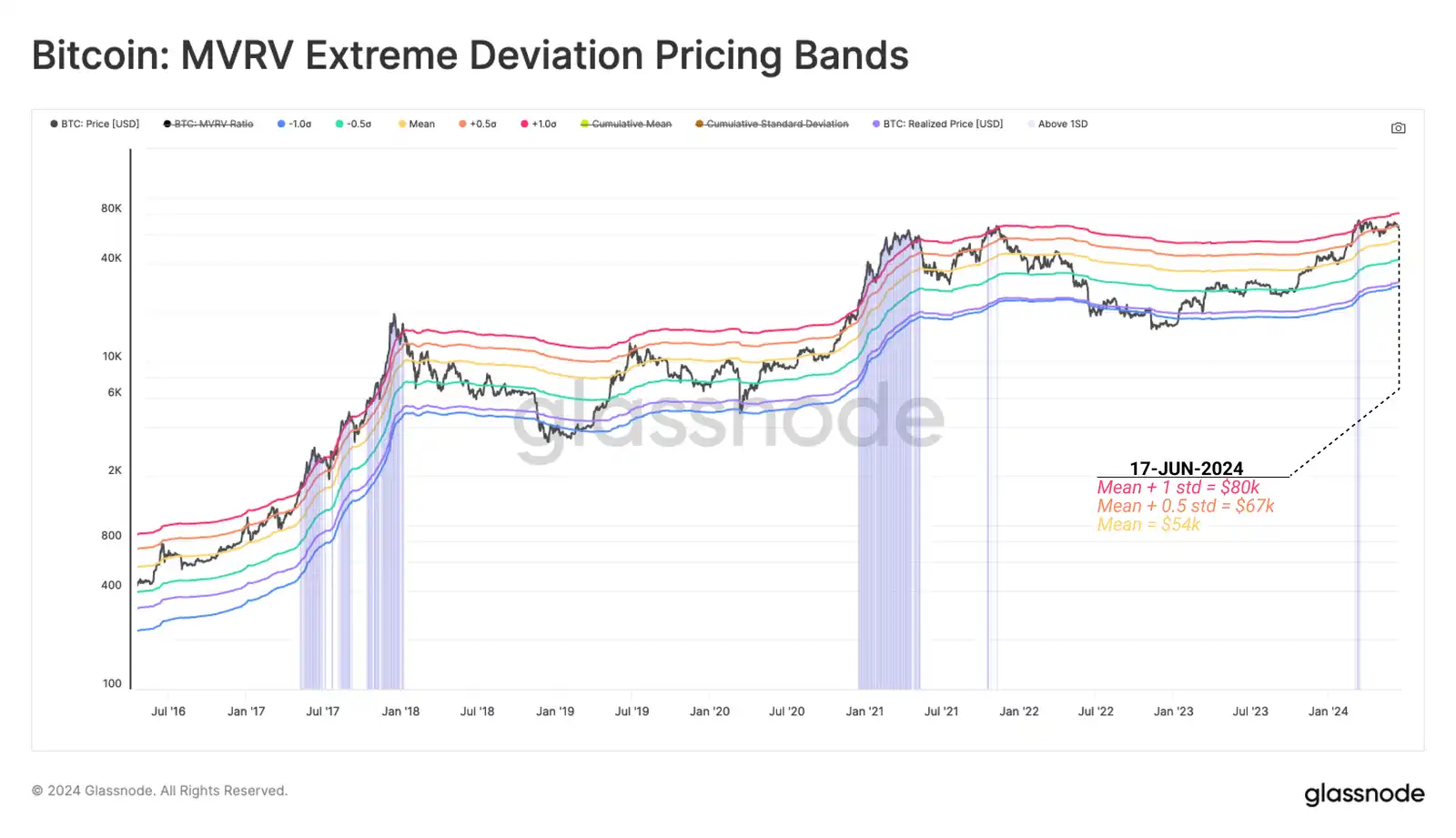The image size is (1456, 838).
Task: Click the chart title text
Action: [470, 56]
